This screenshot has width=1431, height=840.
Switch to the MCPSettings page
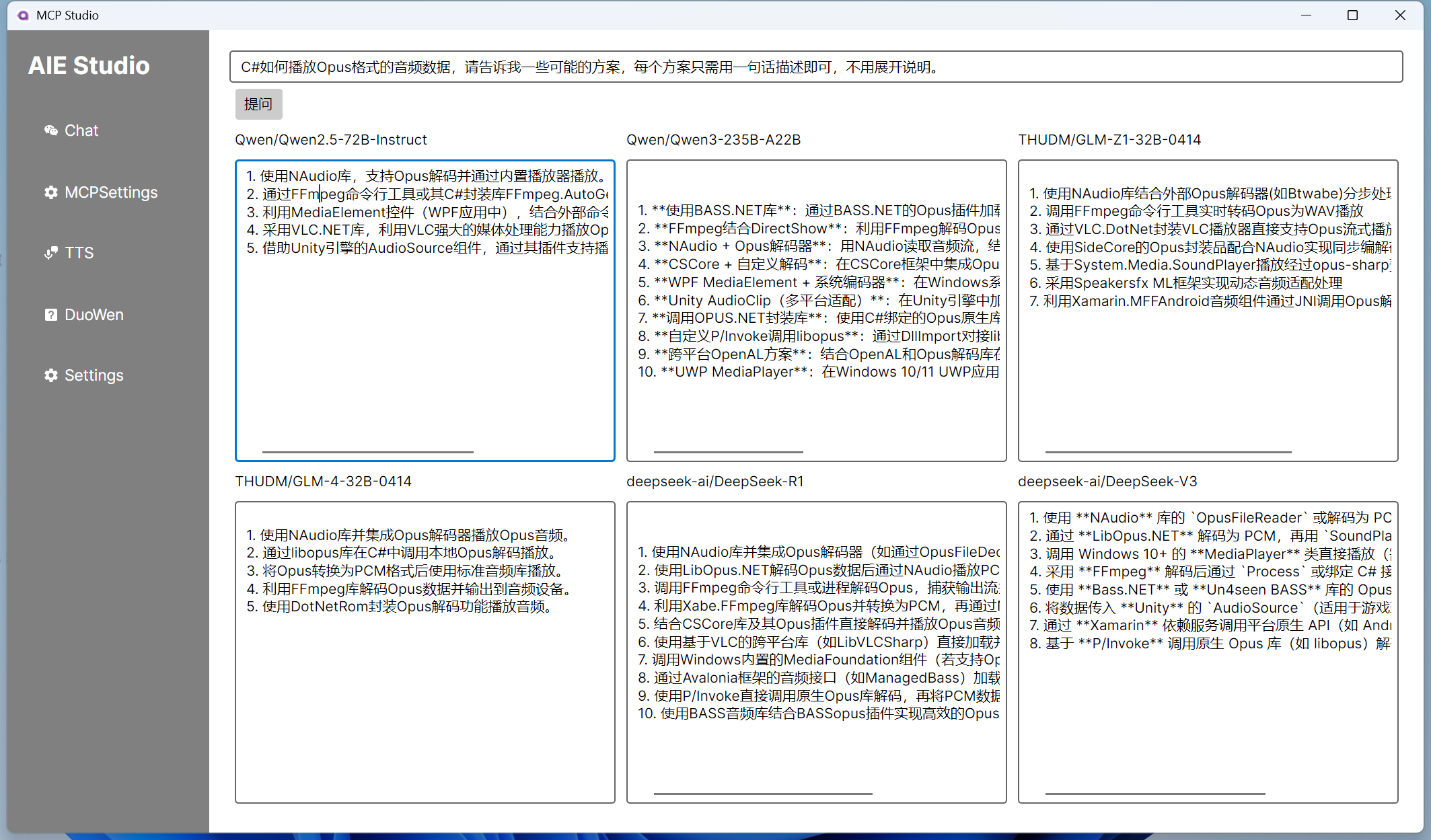coord(111,192)
